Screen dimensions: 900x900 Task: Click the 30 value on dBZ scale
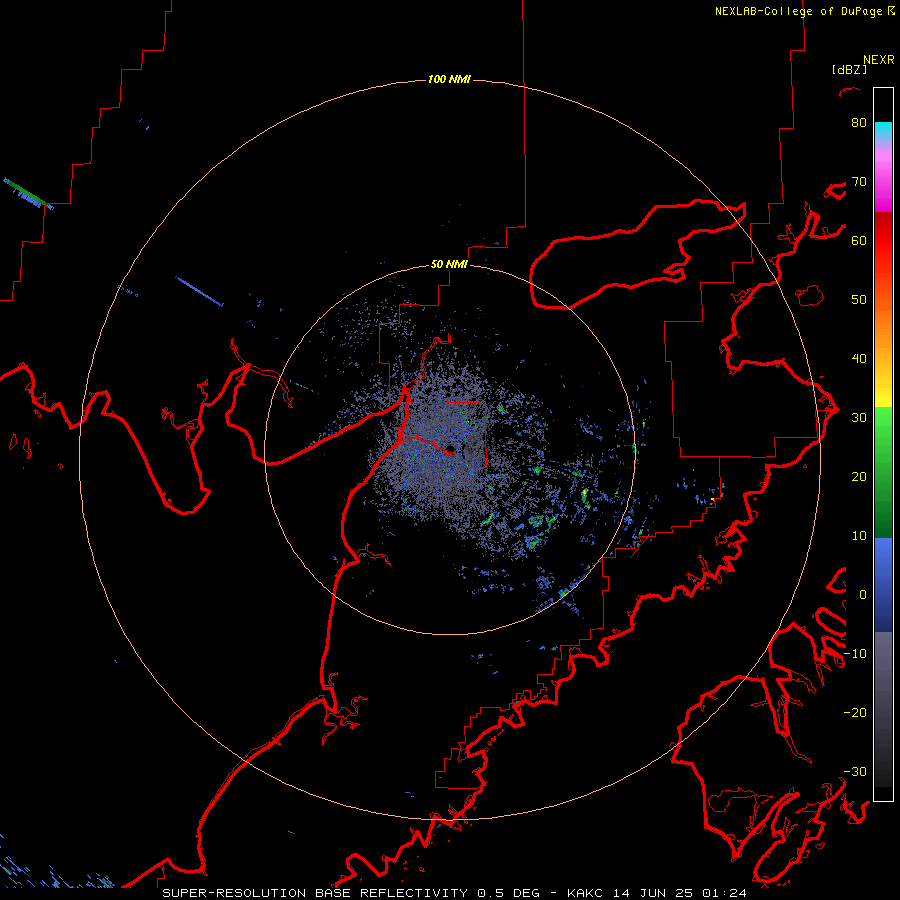coord(859,417)
